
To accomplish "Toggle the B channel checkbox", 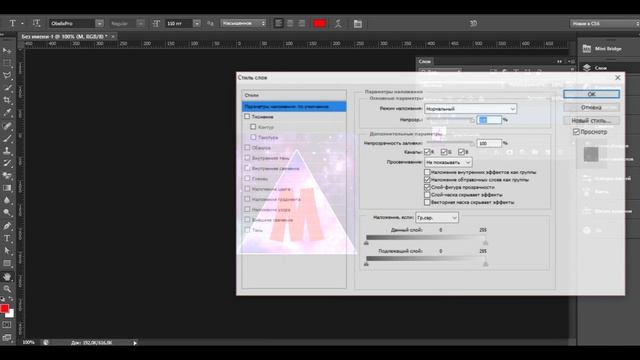I will point(461,152).
